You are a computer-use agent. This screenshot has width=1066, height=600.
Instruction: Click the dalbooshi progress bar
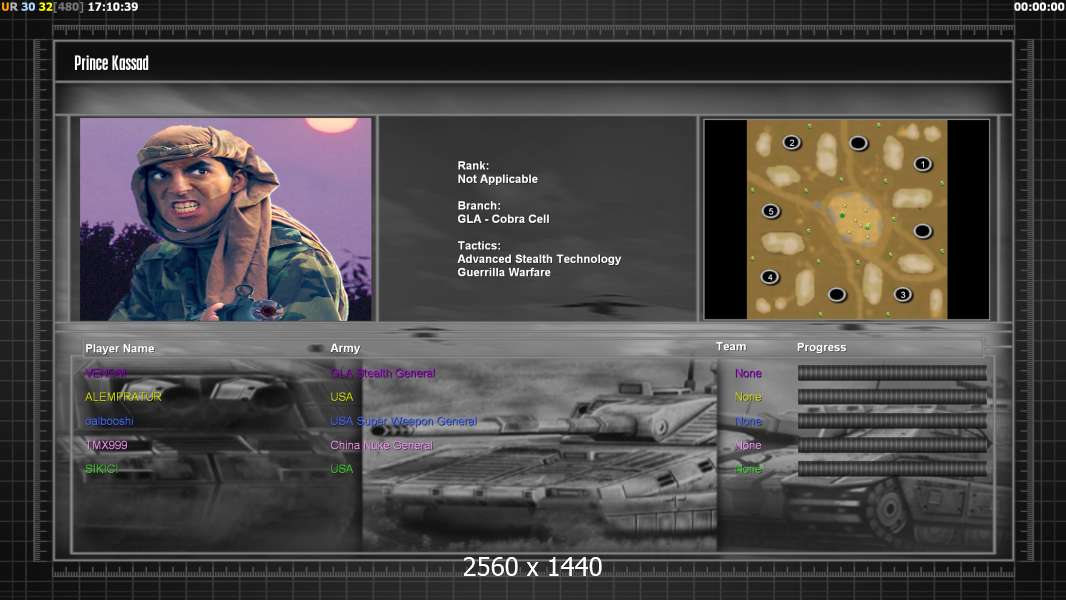point(892,421)
